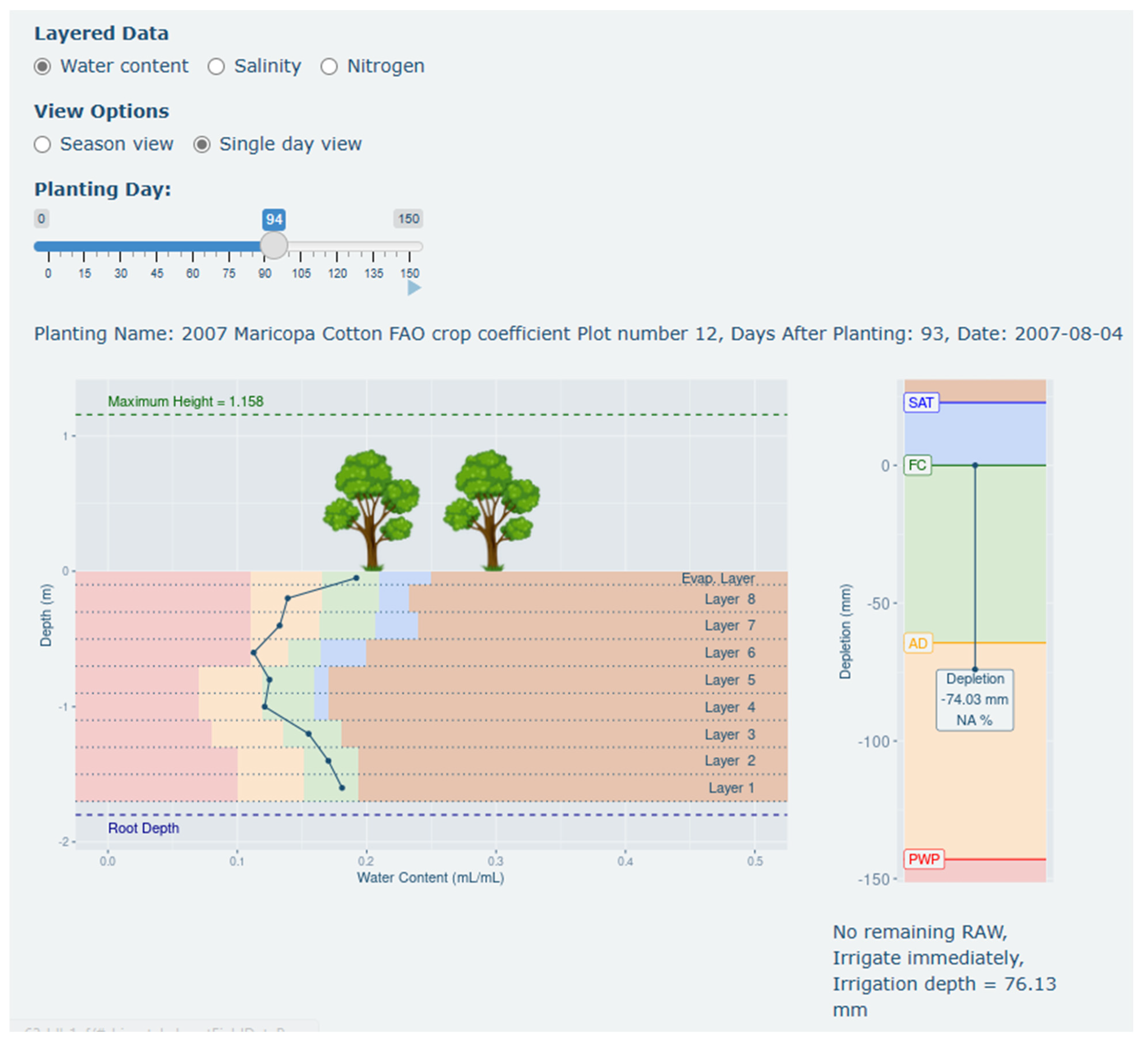1148x1045 pixels.
Task: Click the FC marker label
Action: point(917,465)
